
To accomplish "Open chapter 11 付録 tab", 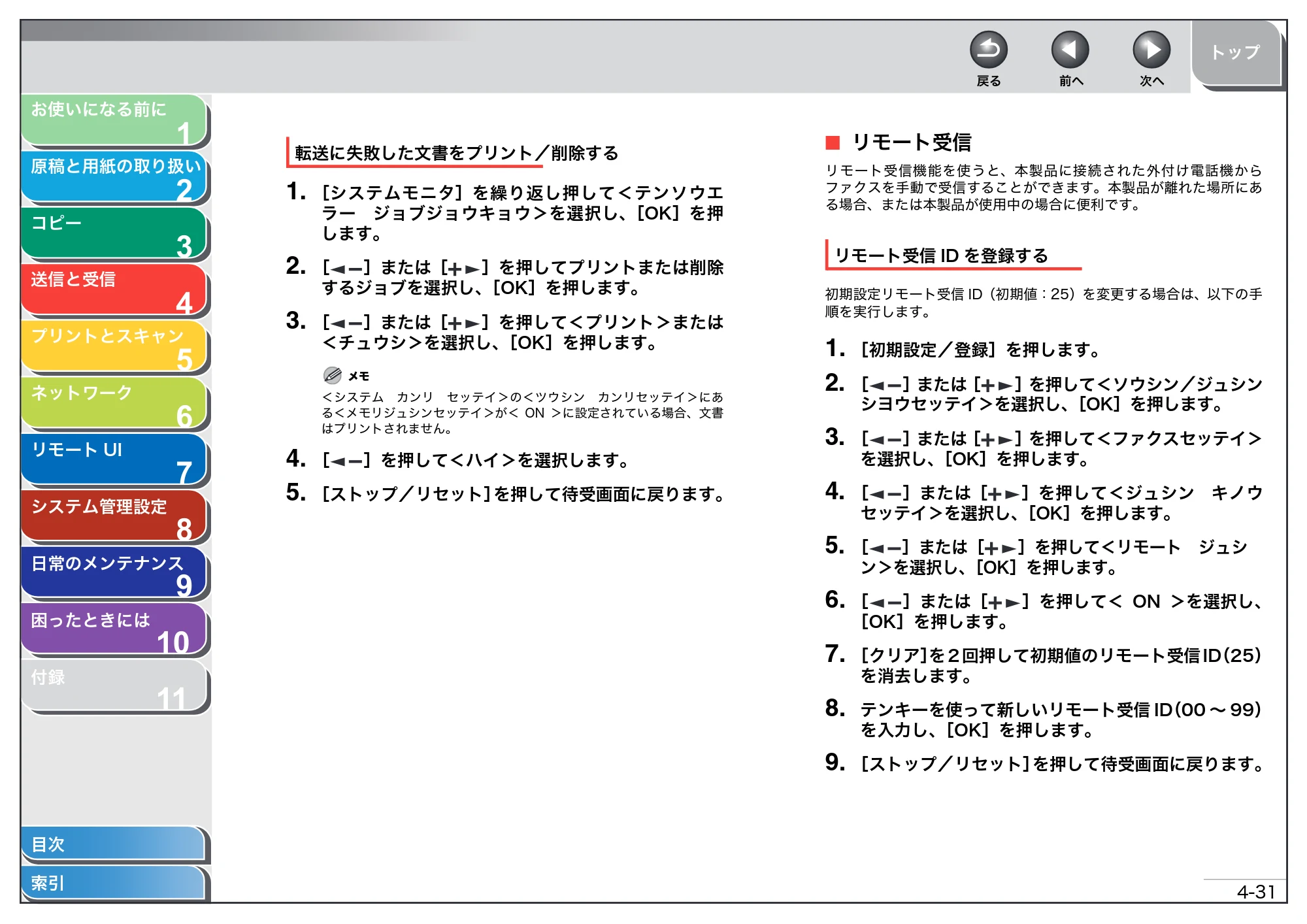I will [115, 687].
